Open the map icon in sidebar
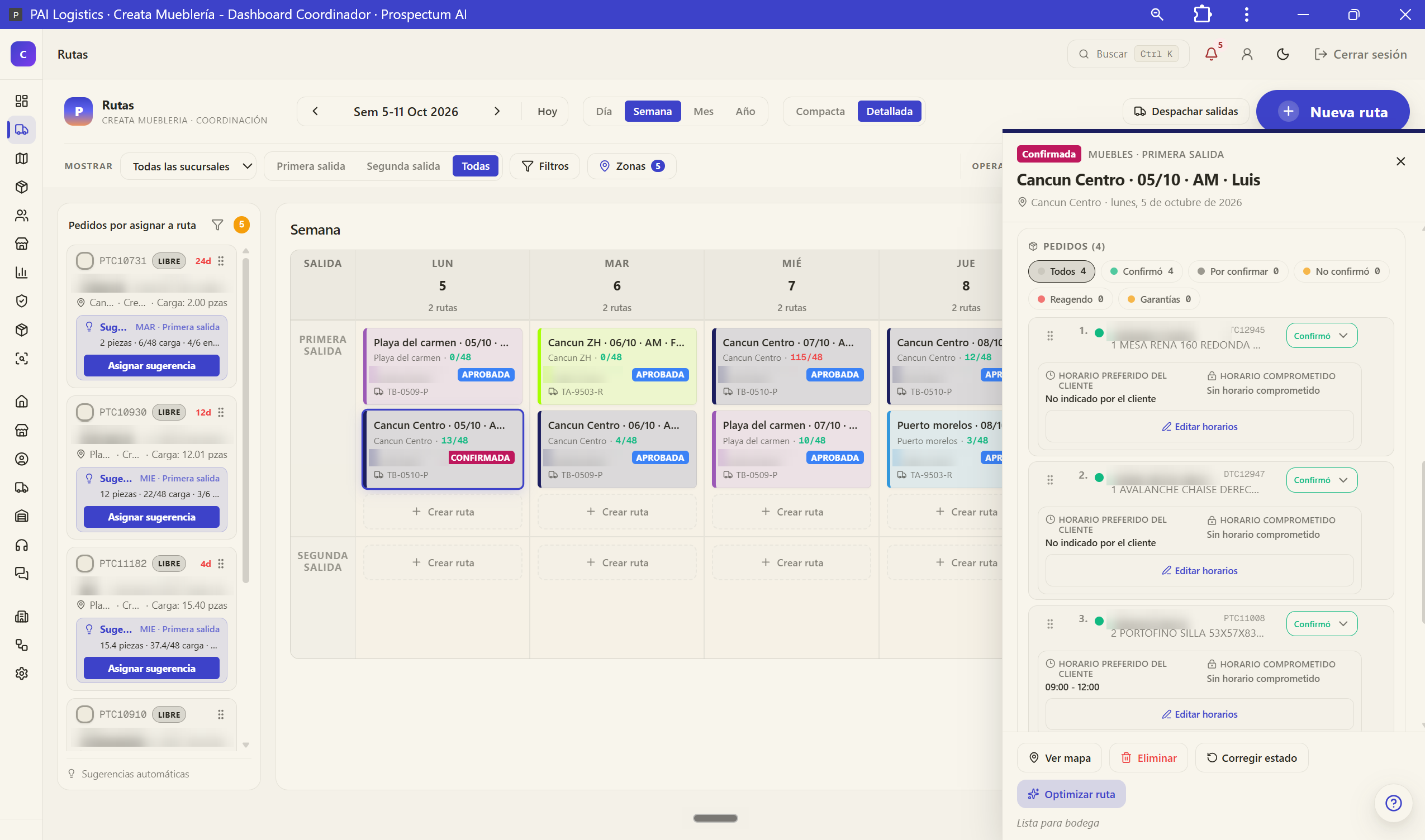Viewport: 1425px width, 840px height. [22, 159]
